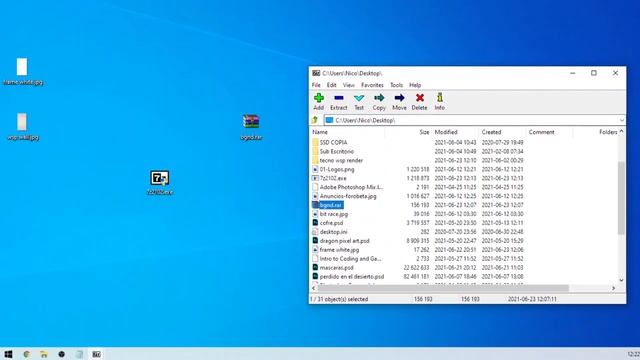This screenshot has width=640, height=360.
Task: Click the 7-Zip title bar icon
Action: (316, 73)
